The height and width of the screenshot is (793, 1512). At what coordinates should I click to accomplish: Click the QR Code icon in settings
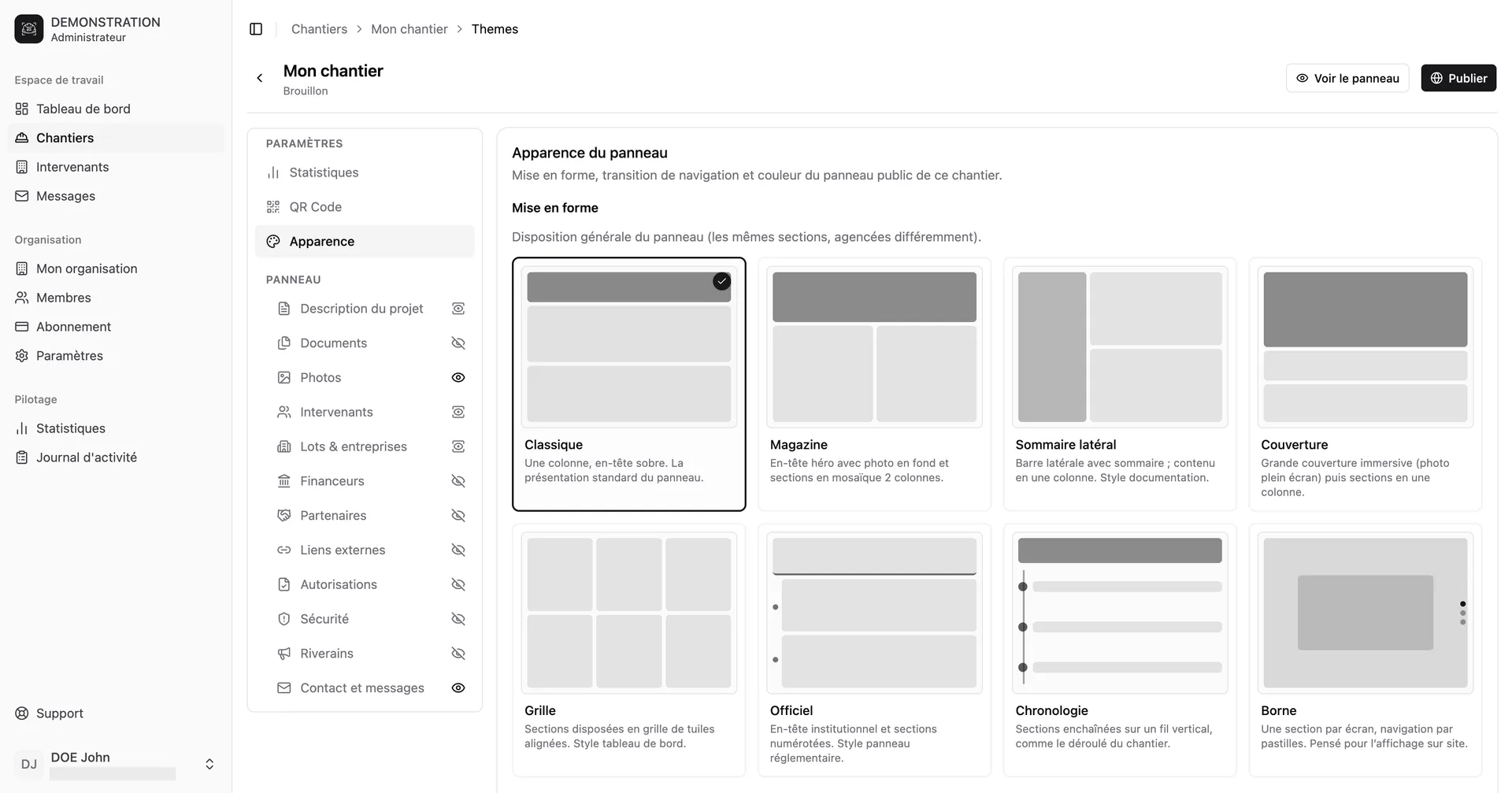point(273,207)
